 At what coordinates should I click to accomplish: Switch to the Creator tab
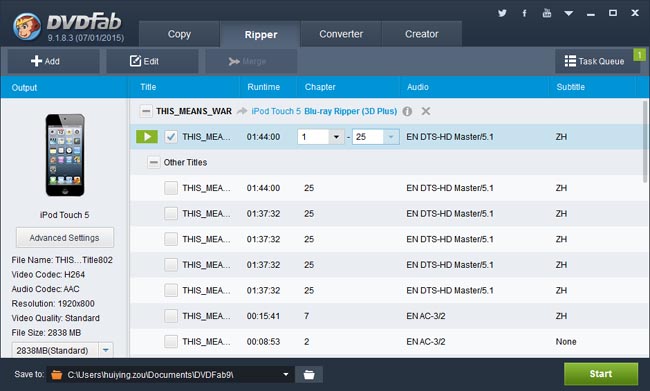[421, 34]
